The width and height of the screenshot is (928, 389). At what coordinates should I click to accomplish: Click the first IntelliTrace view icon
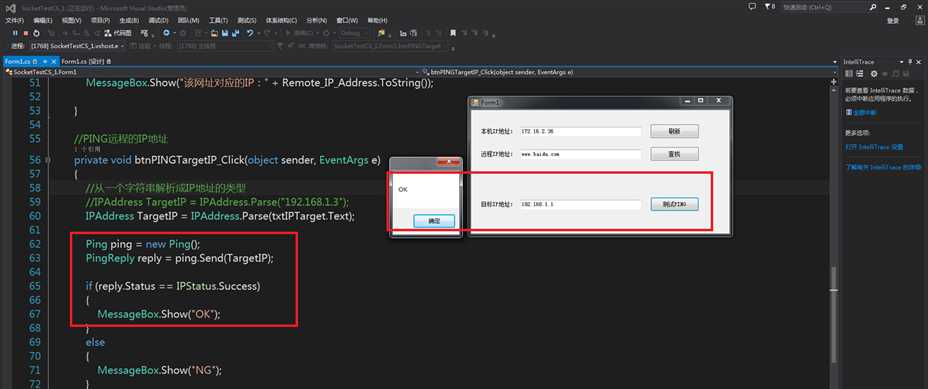(x=849, y=73)
